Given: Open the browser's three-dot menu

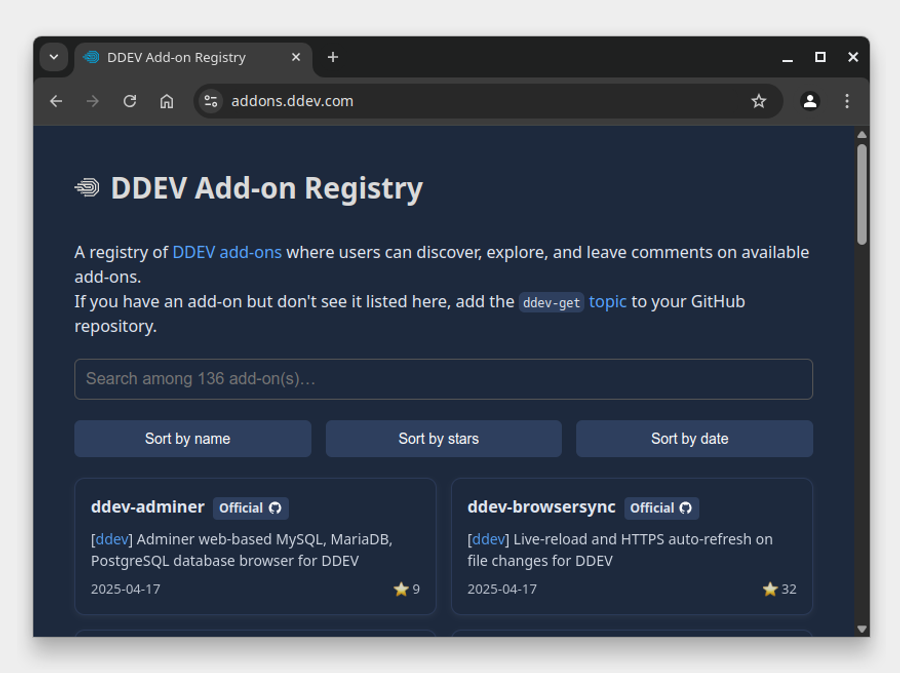Looking at the screenshot, I should click(847, 101).
